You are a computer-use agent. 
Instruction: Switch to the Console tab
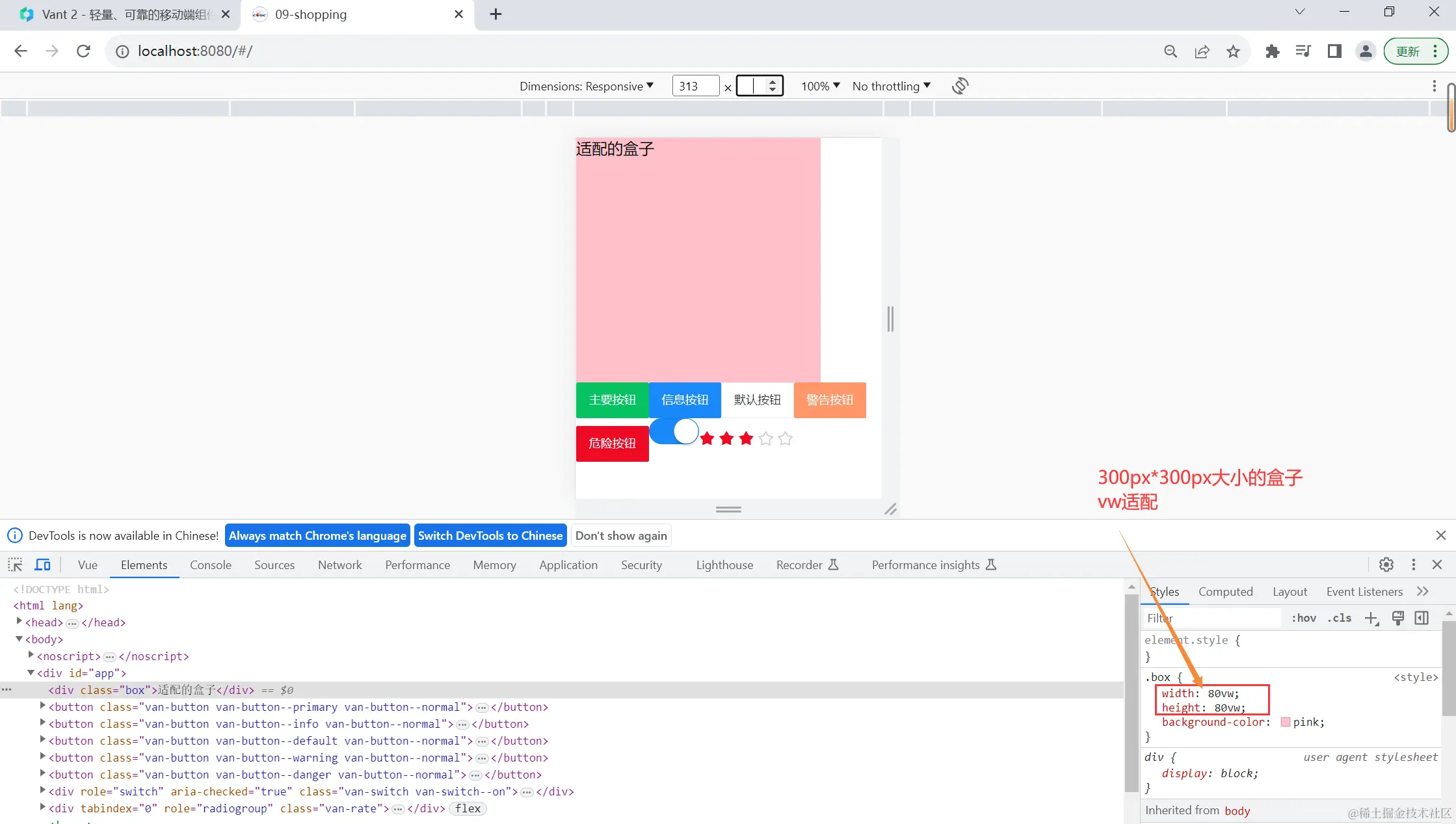pyautogui.click(x=211, y=565)
